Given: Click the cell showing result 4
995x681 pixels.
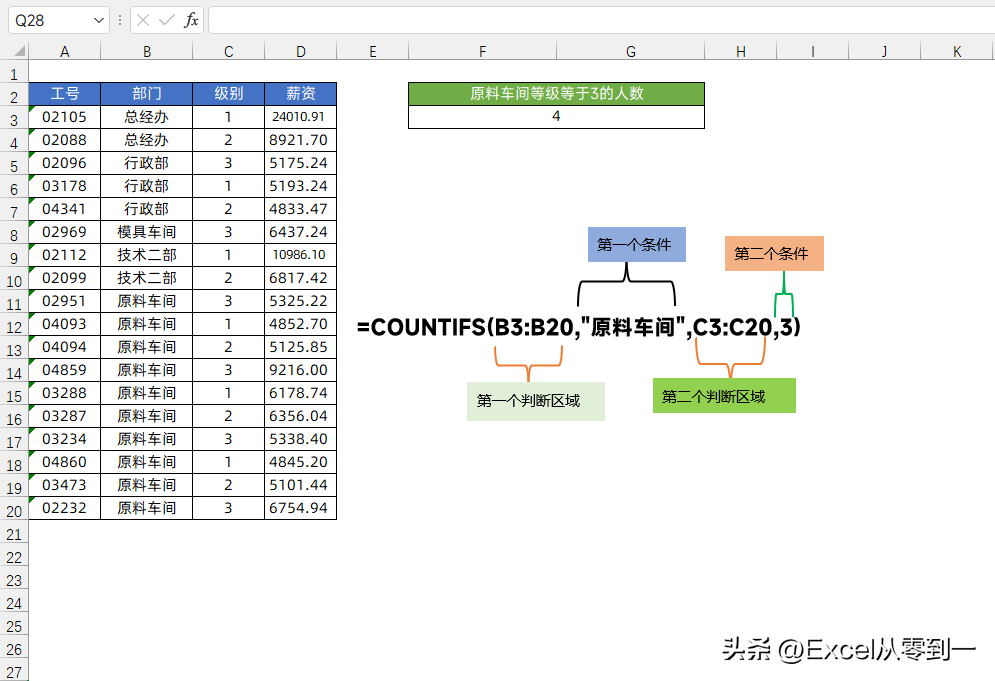Looking at the screenshot, I should (556, 117).
